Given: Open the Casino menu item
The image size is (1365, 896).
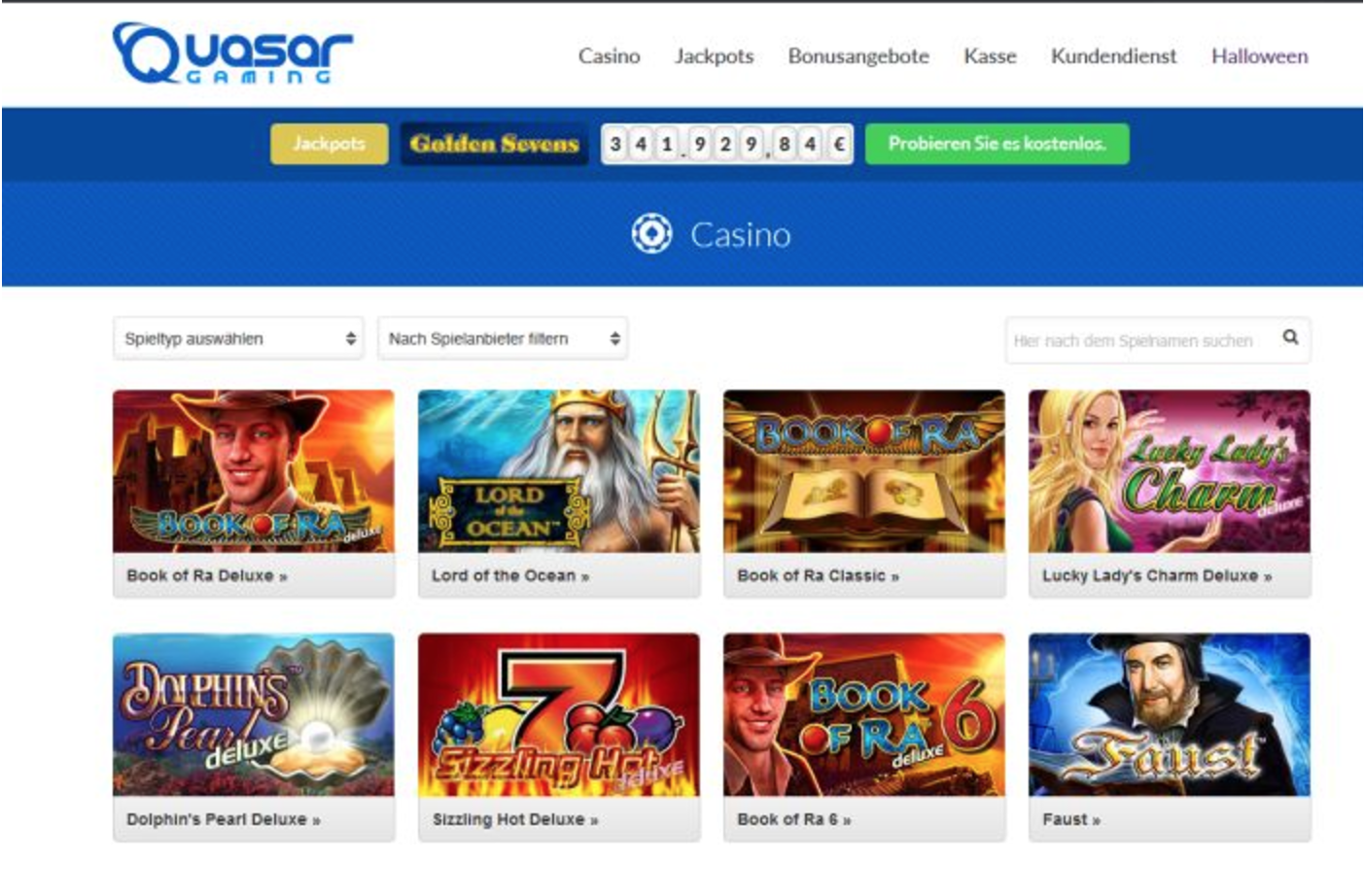Looking at the screenshot, I should 609,56.
